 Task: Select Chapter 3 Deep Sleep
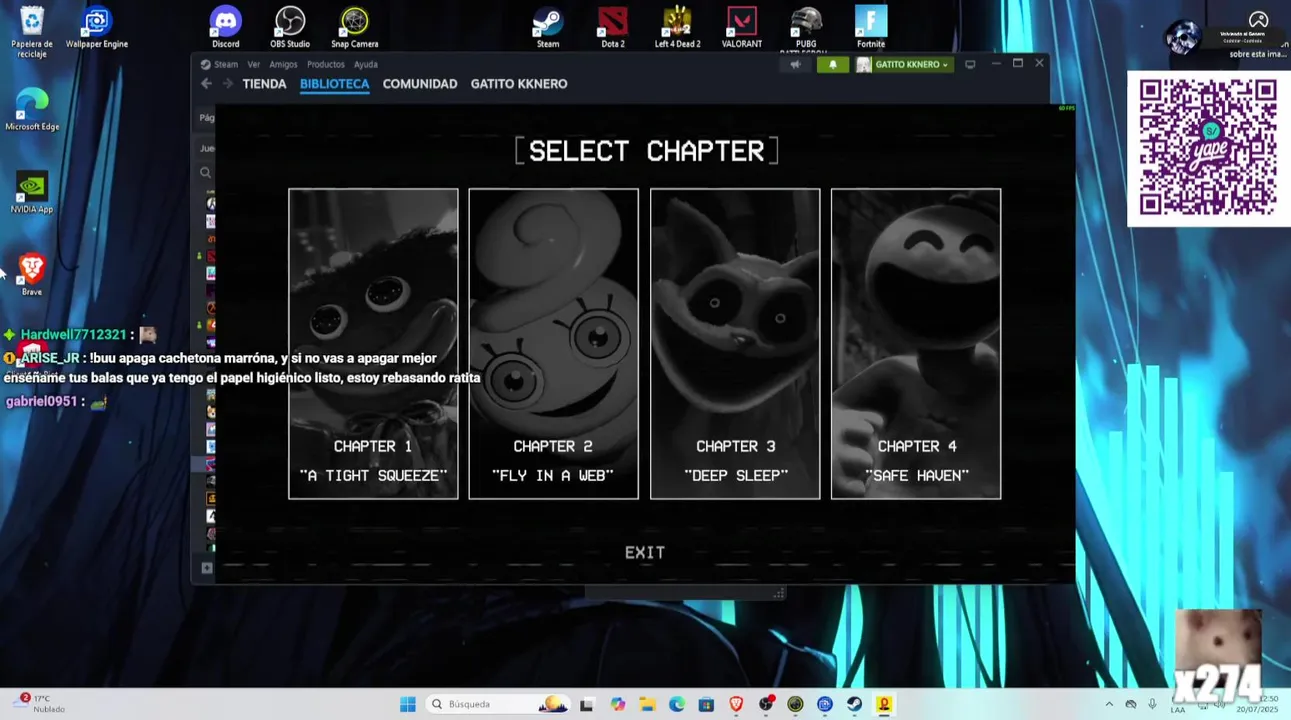735,343
